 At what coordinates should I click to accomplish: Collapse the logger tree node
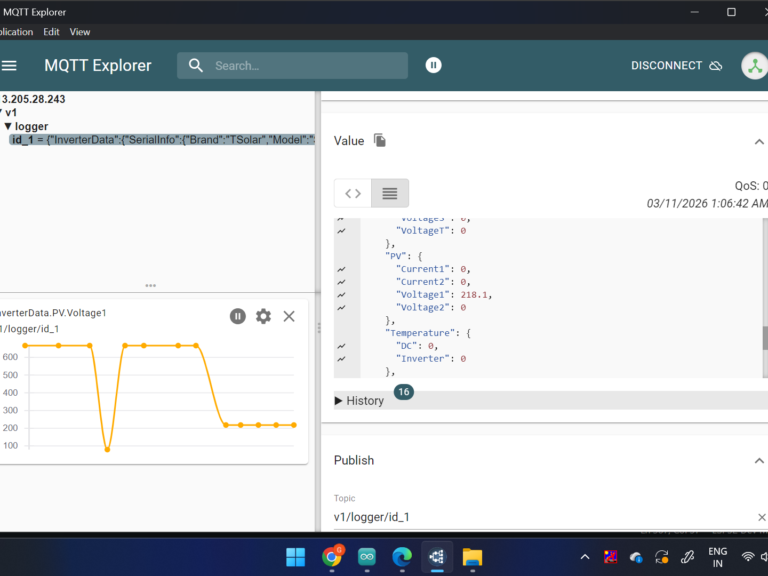(7, 126)
